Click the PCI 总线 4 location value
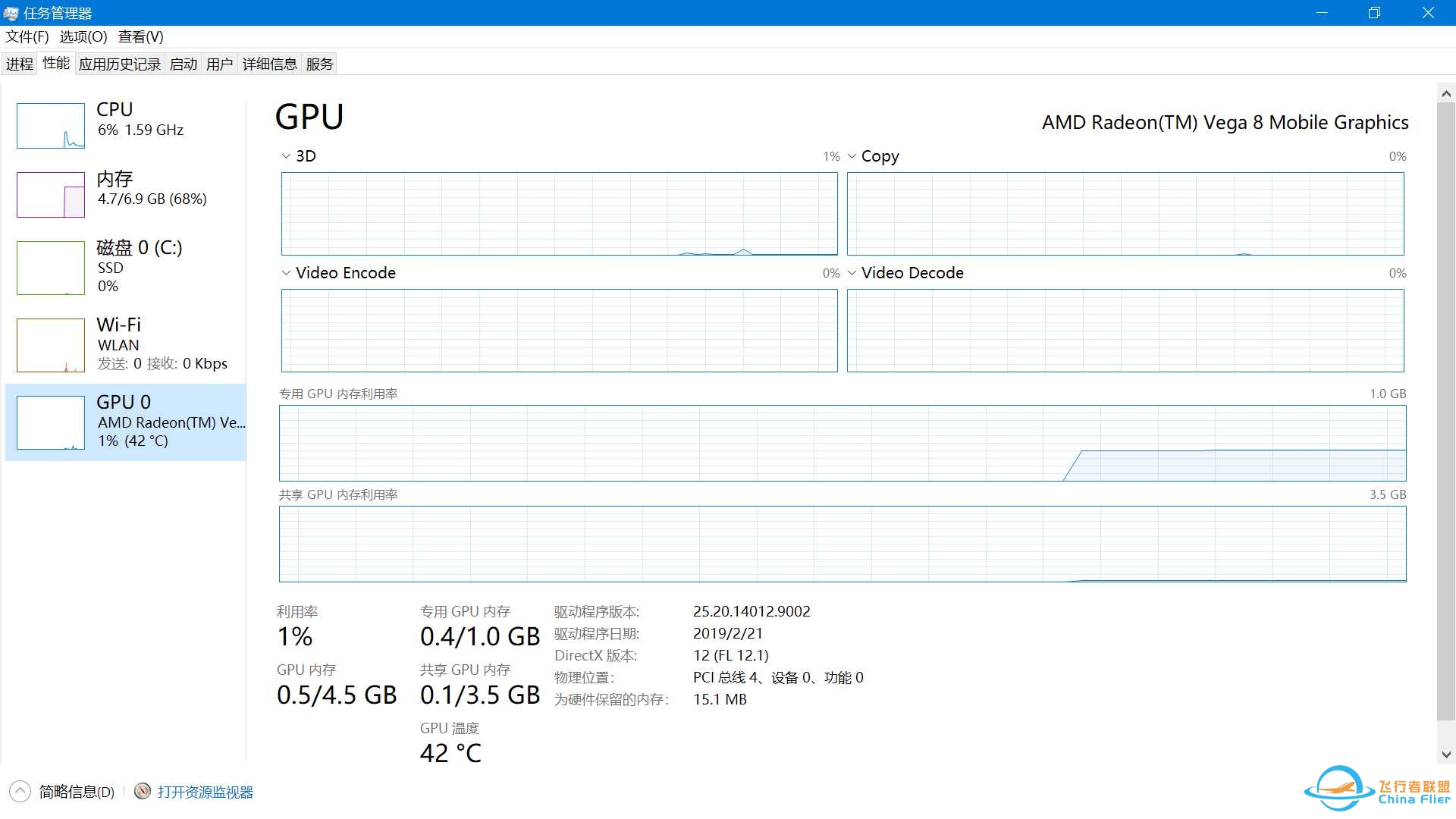The width and height of the screenshot is (1456, 819). tap(778, 677)
